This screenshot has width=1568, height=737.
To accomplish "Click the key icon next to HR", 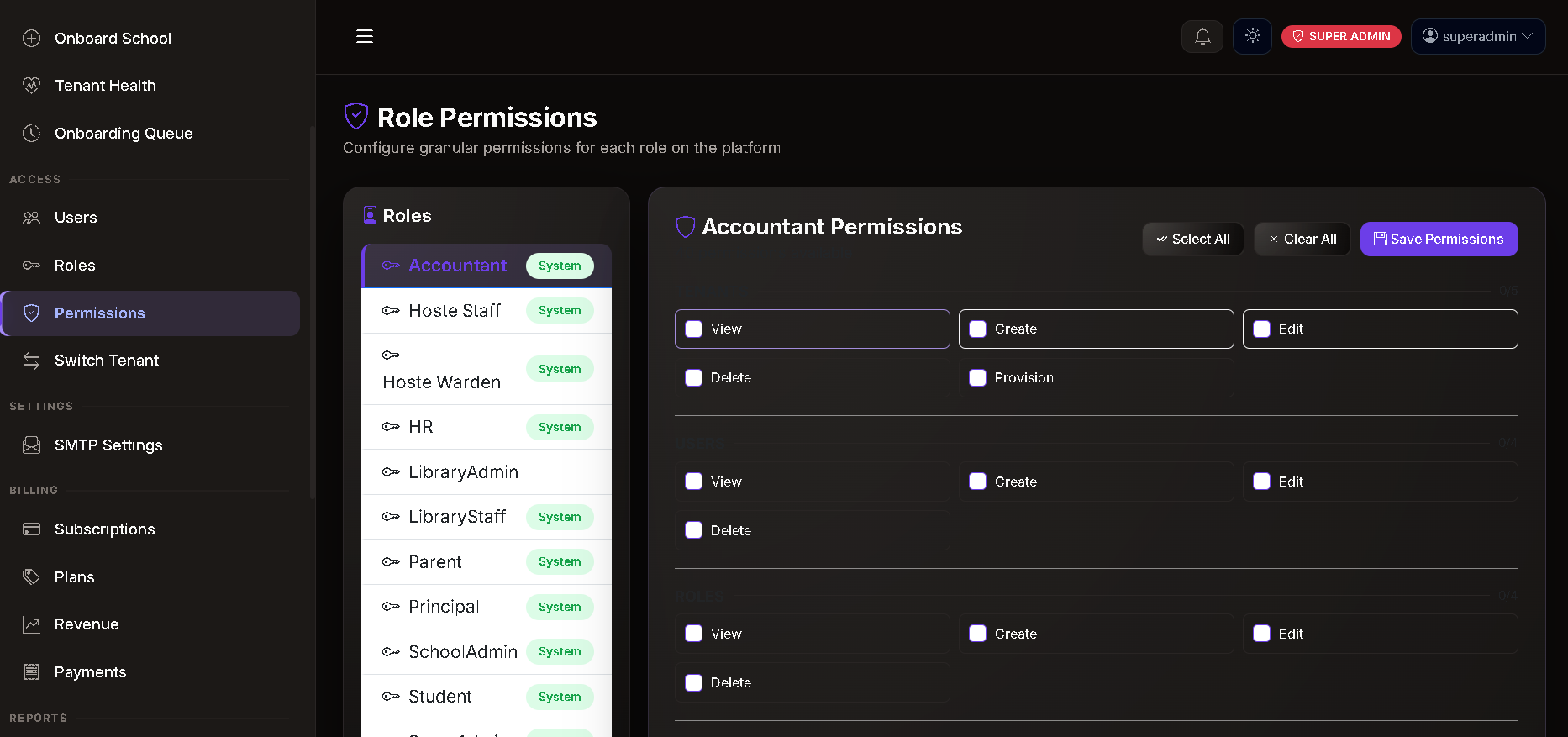I will (391, 427).
